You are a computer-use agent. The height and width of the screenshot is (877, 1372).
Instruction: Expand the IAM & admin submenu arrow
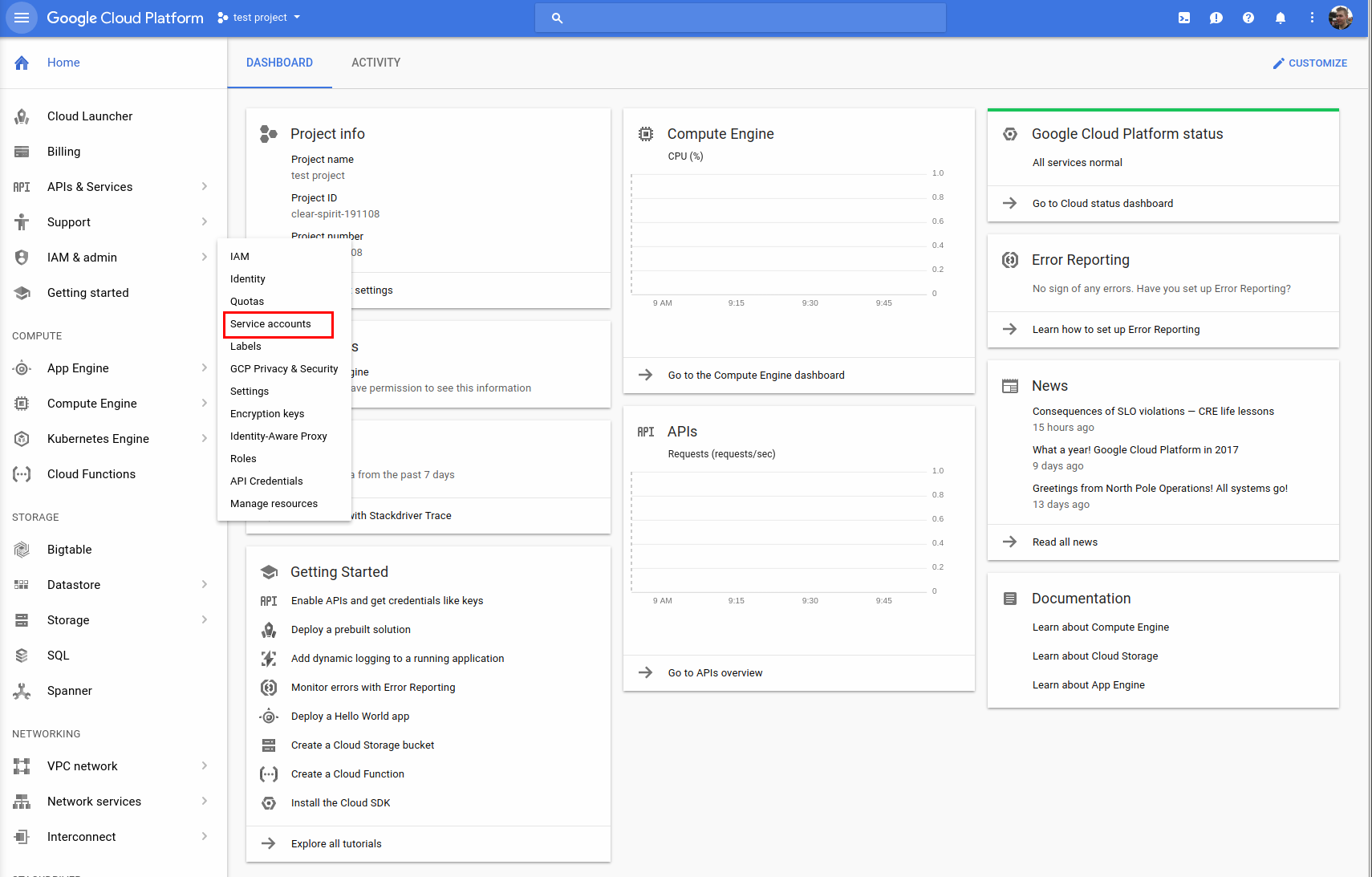[x=205, y=258]
